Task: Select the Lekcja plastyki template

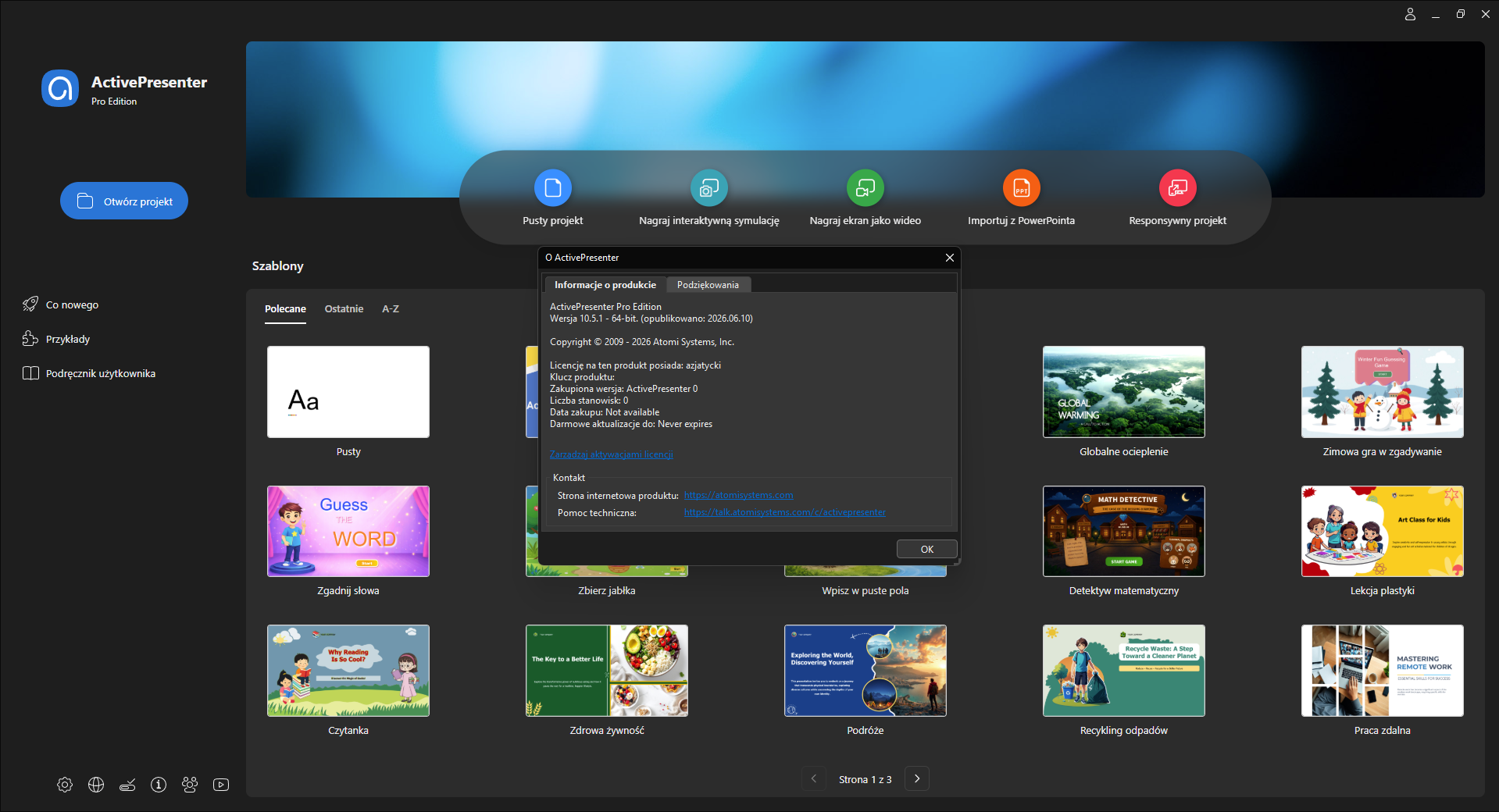Action: (1383, 531)
